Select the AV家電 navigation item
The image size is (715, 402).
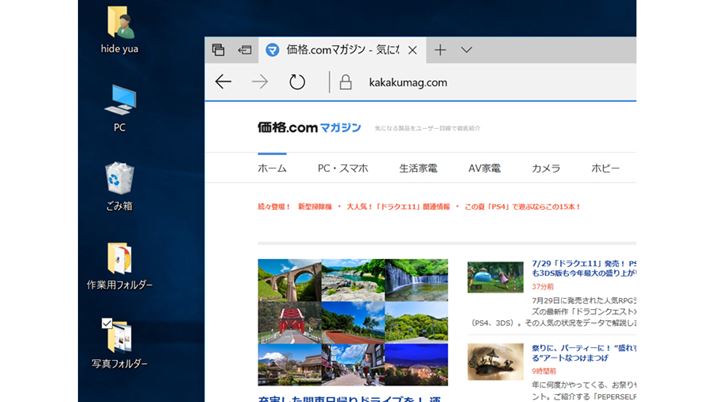pos(484,168)
